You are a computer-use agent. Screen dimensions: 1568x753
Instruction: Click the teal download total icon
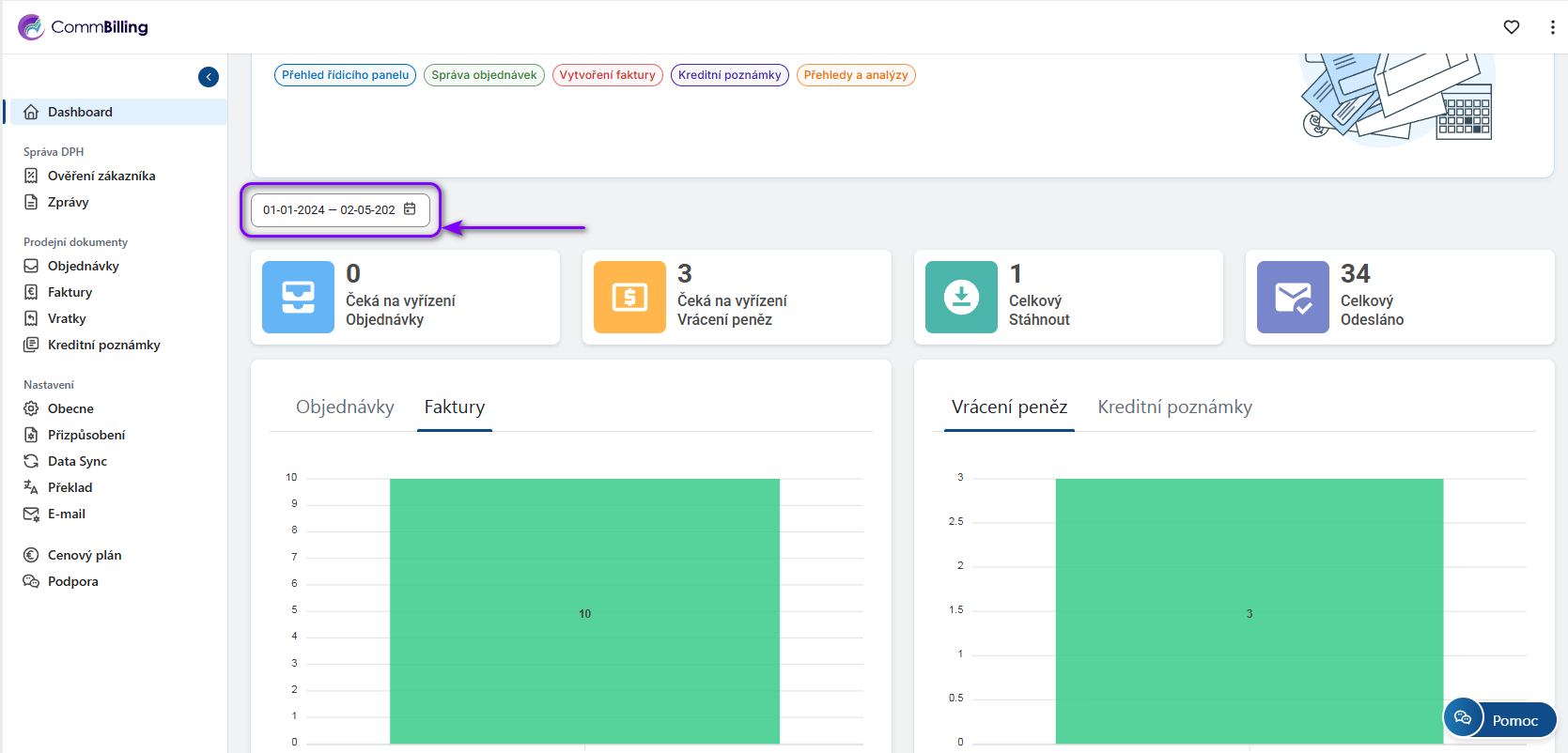tap(961, 298)
